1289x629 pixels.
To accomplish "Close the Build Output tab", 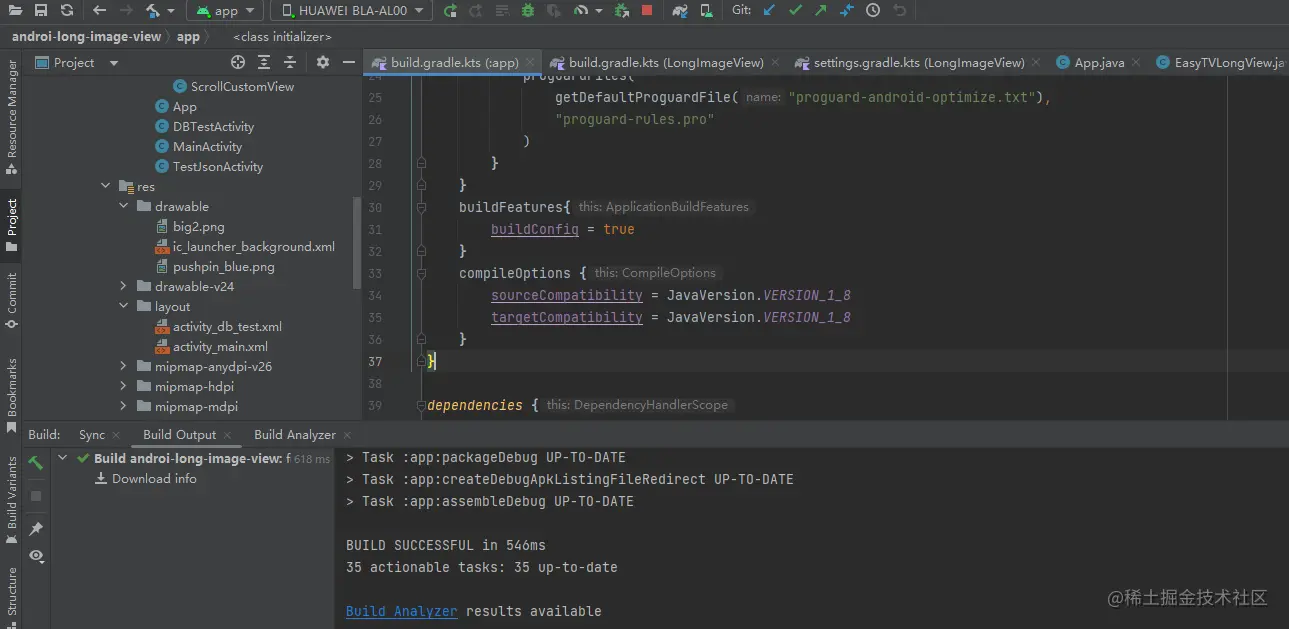I will (x=228, y=435).
